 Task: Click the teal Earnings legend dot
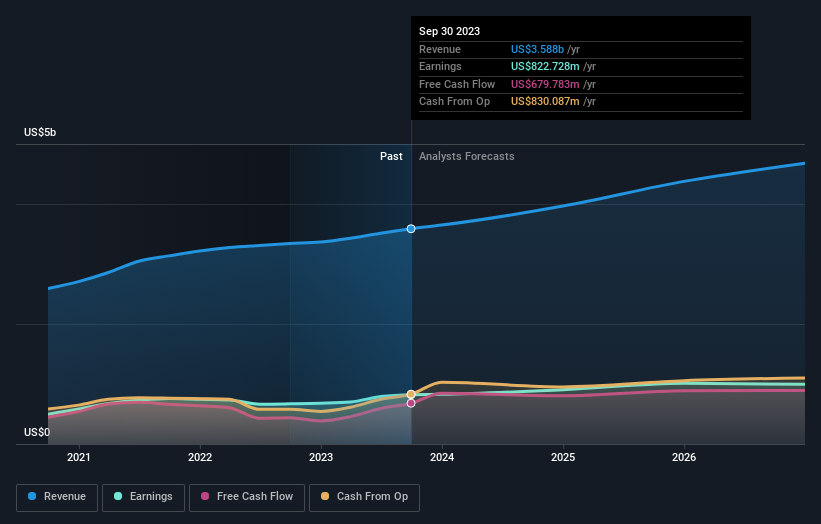[x=118, y=496]
